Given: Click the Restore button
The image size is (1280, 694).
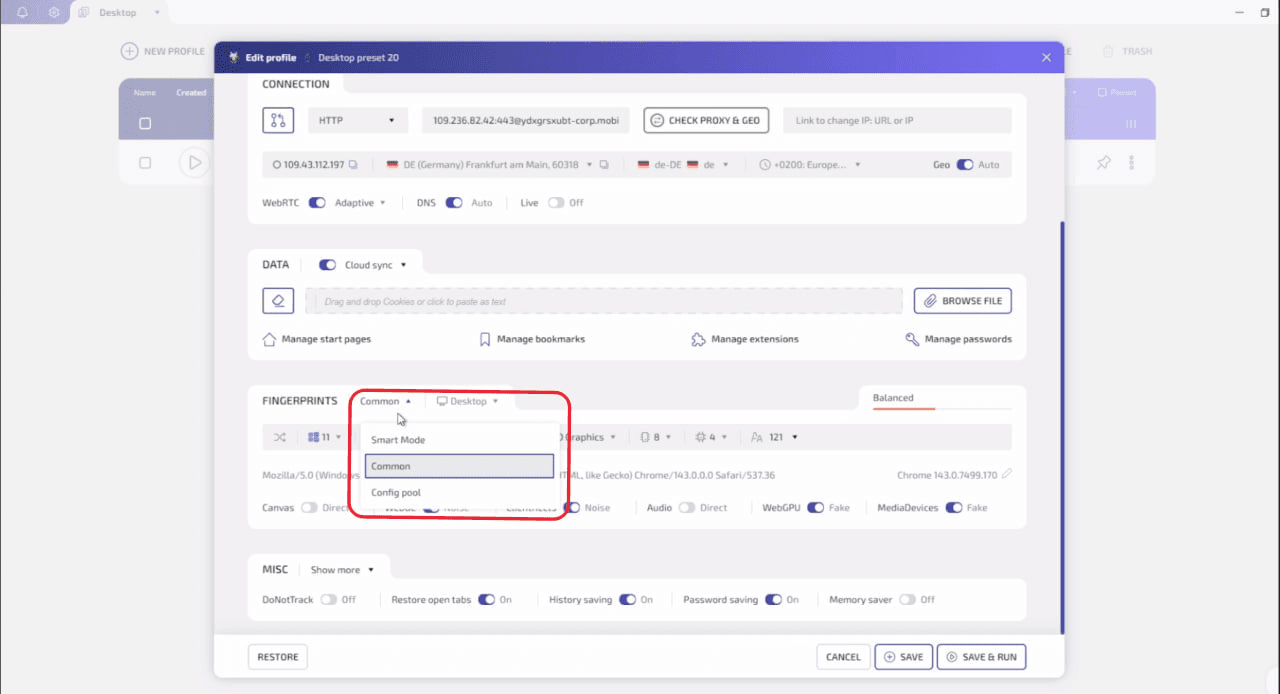Looking at the screenshot, I should pyautogui.click(x=278, y=657).
